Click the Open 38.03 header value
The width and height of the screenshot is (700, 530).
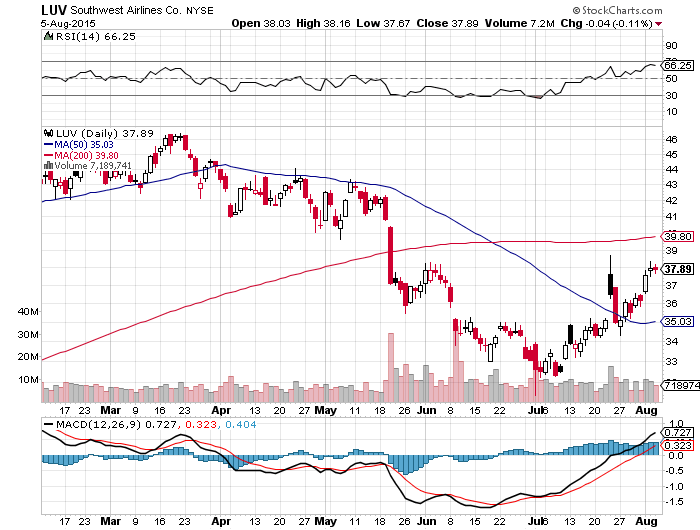(261, 23)
